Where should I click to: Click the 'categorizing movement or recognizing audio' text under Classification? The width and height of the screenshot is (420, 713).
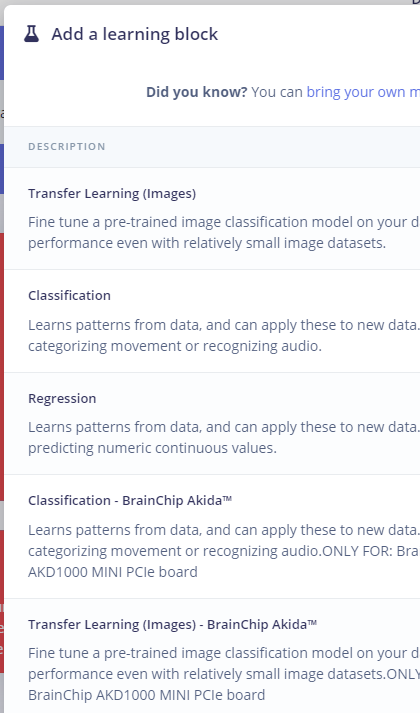(175, 346)
